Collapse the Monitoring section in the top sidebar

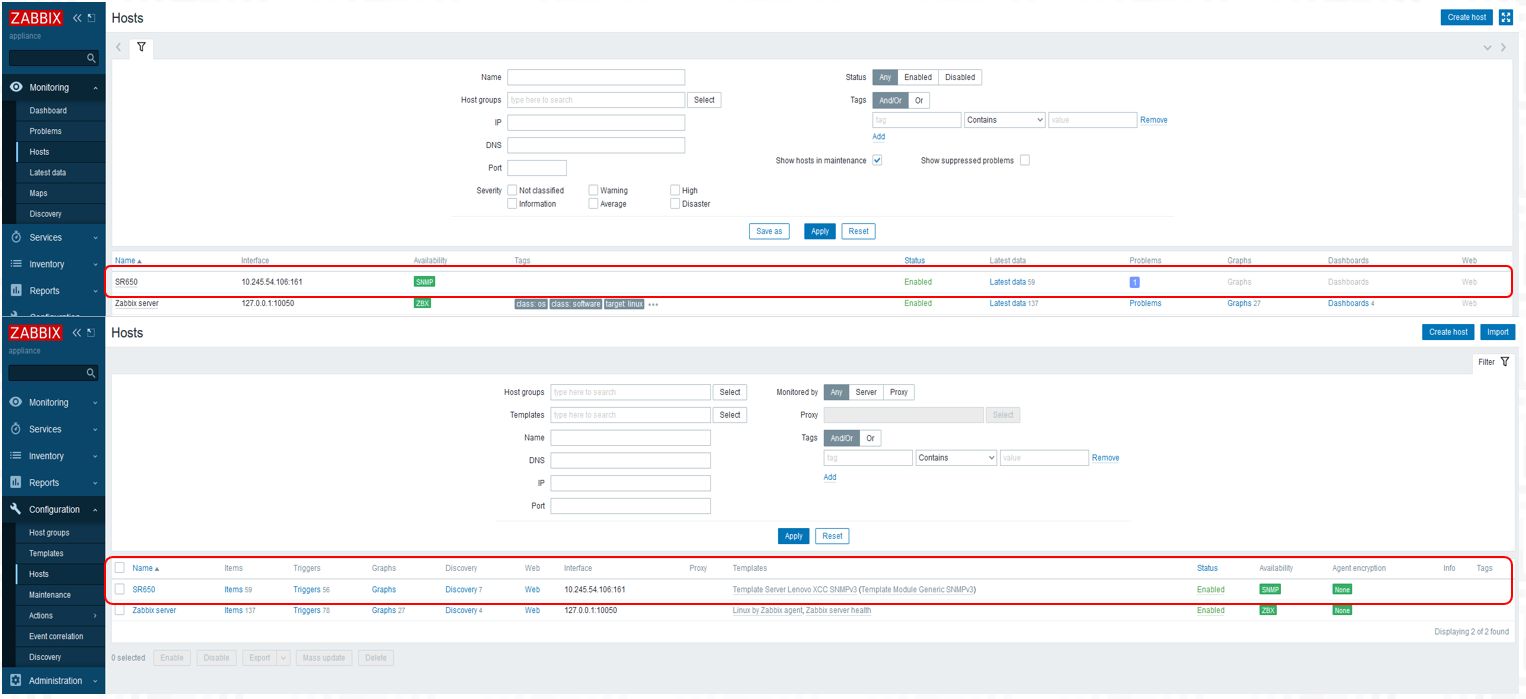point(94,88)
